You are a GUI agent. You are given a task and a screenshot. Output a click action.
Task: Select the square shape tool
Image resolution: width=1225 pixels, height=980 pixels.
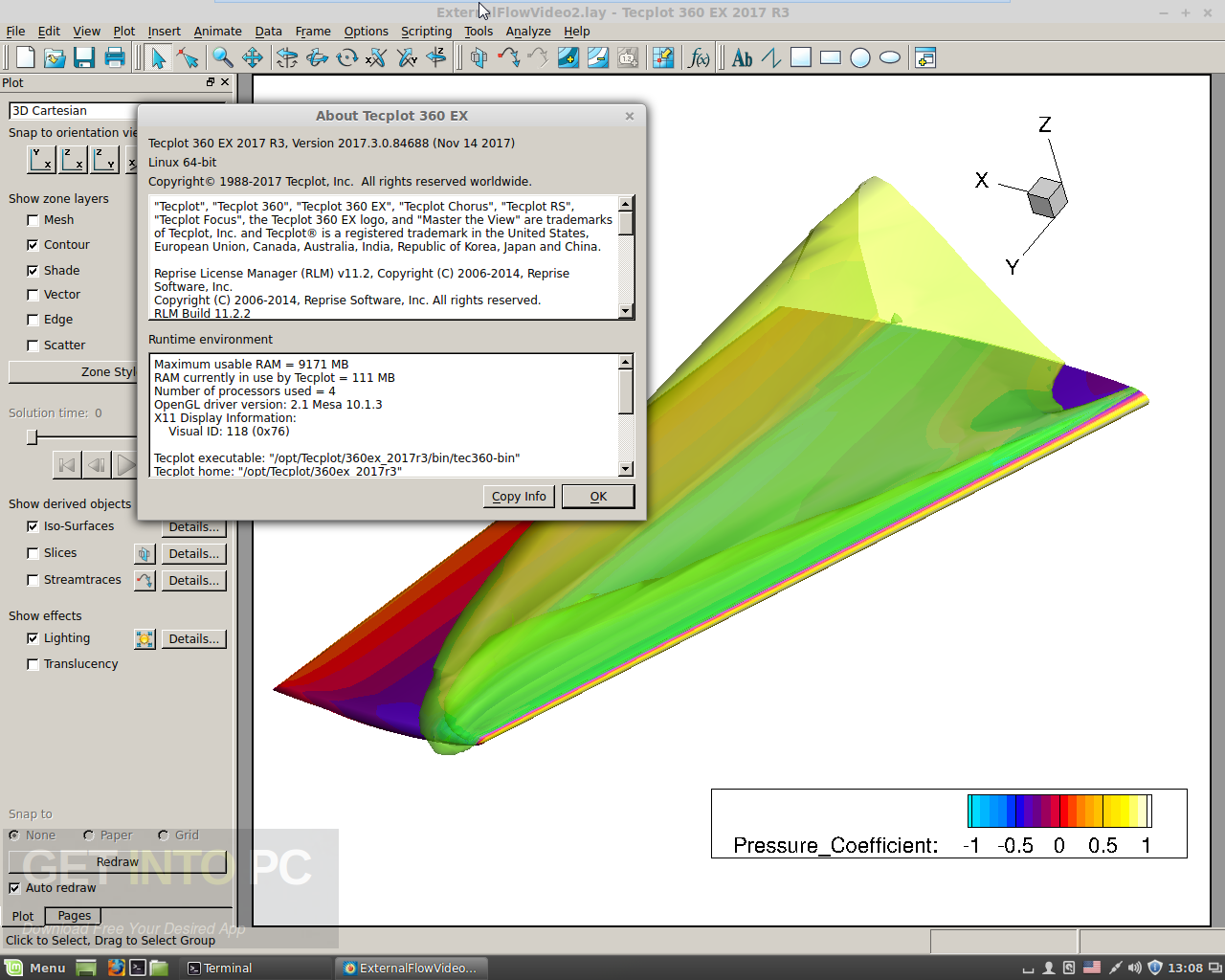[x=801, y=57]
